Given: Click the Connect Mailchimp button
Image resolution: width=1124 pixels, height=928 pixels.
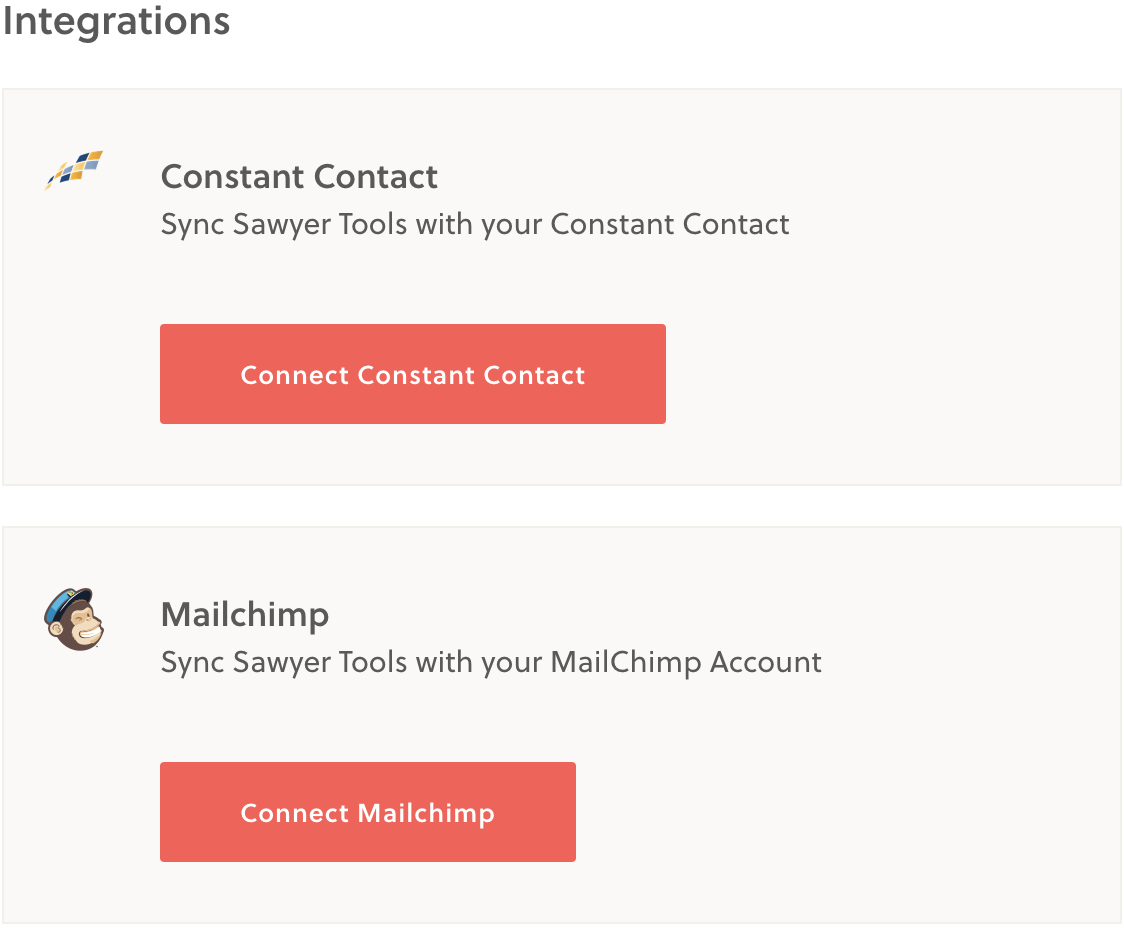Looking at the screenshot, I should (x=368, y=812).
